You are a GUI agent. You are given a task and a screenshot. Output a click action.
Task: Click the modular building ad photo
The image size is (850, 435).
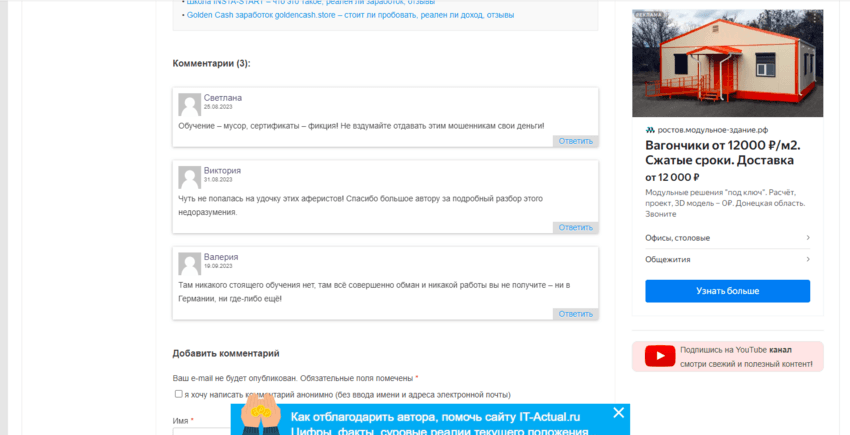726,63
